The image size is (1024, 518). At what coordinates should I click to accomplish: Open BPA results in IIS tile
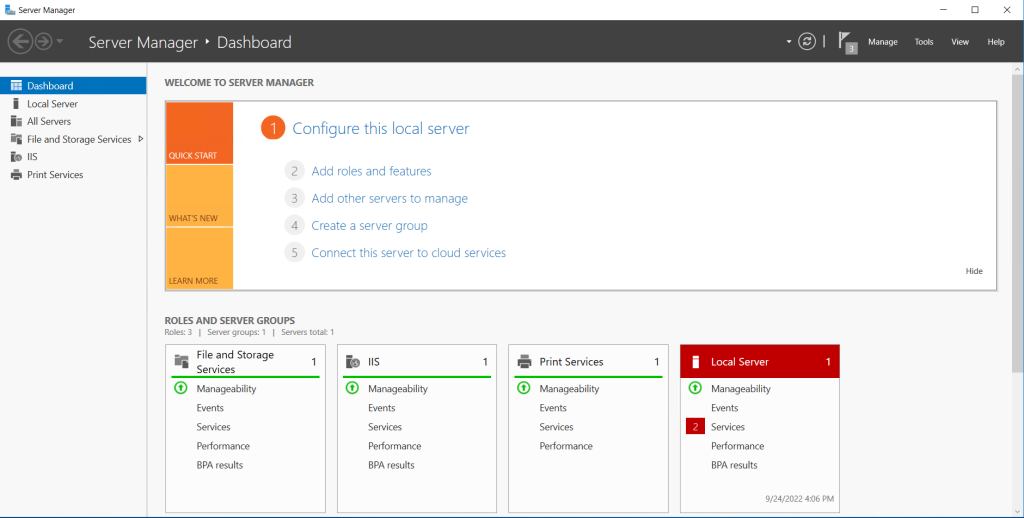391,465
